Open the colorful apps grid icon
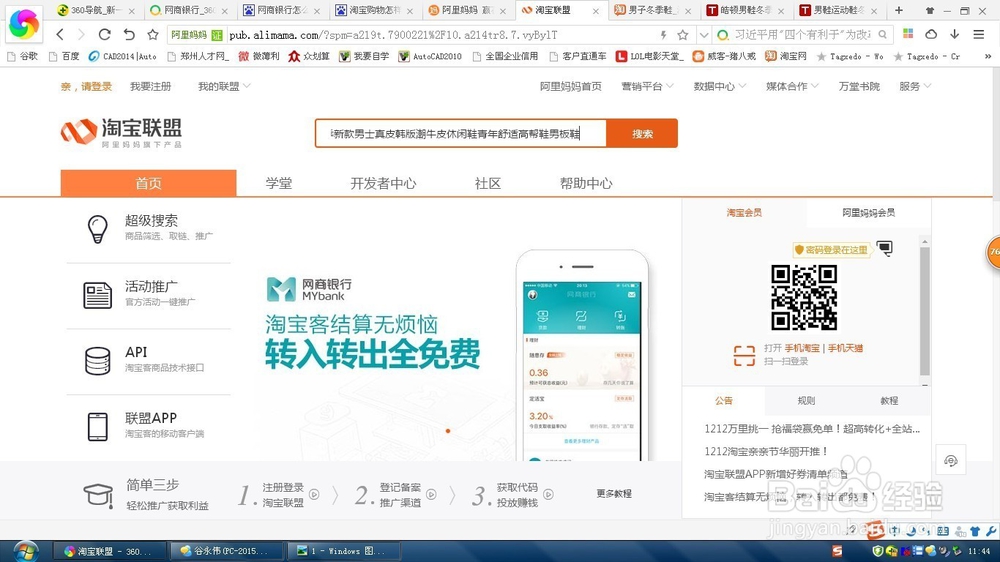 908,34
